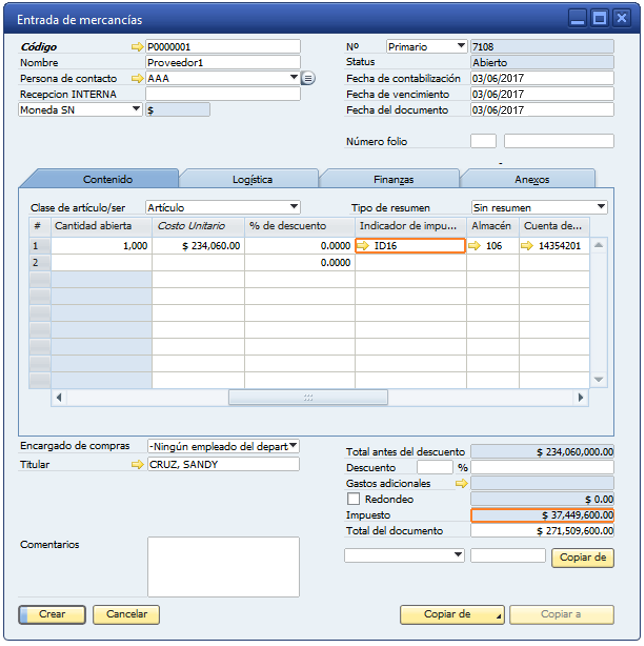The width and height of the screenshot is (644, 646).
Task: Expand the Primario series dropdown
Action: (460, 46)
